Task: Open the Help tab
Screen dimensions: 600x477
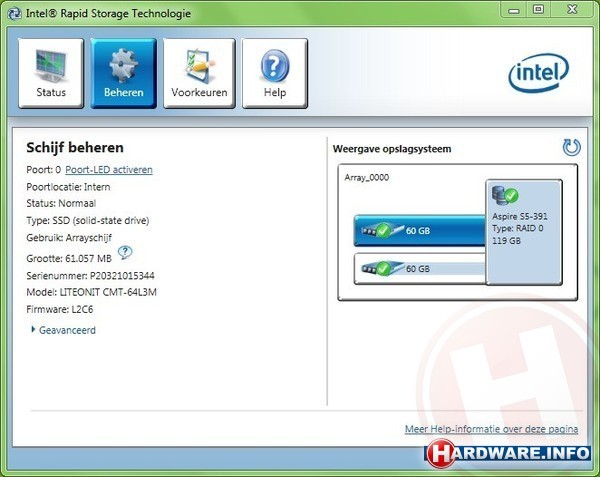Action: pyautogui.click(x=275, y=73)
